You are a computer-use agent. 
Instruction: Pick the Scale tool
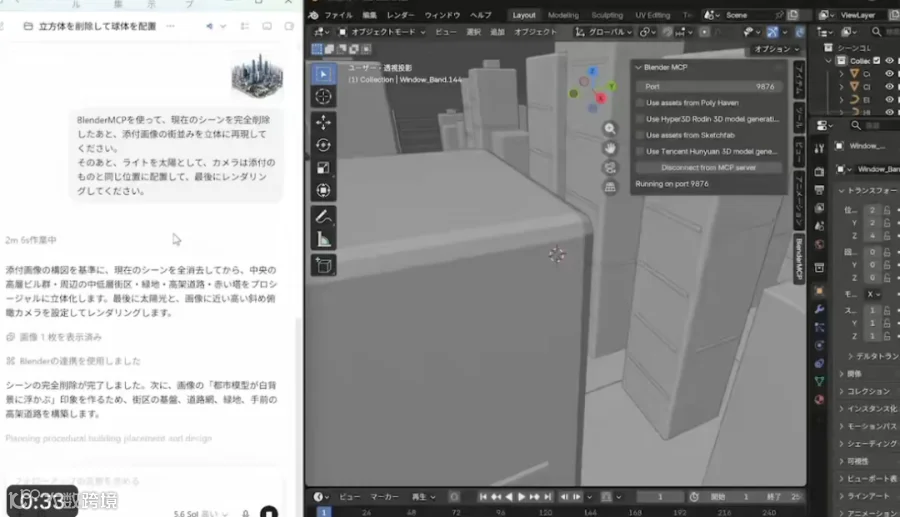(x=323, y=168)
